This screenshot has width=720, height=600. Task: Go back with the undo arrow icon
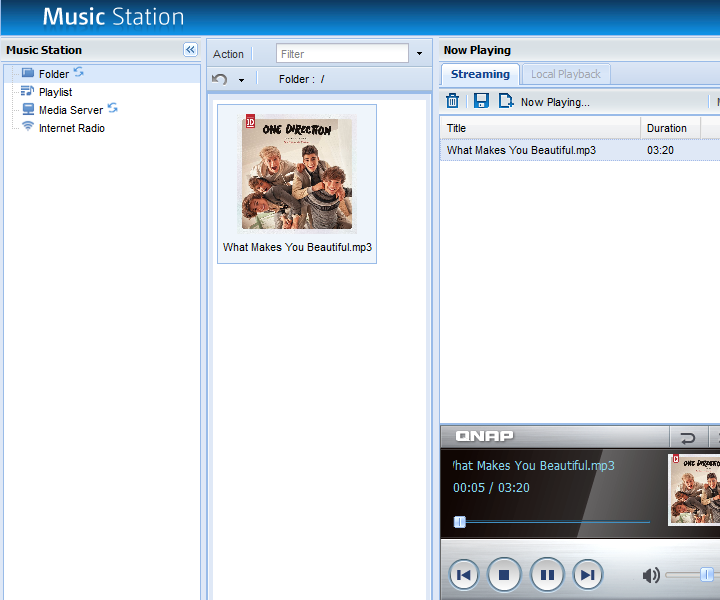[220, 79]
